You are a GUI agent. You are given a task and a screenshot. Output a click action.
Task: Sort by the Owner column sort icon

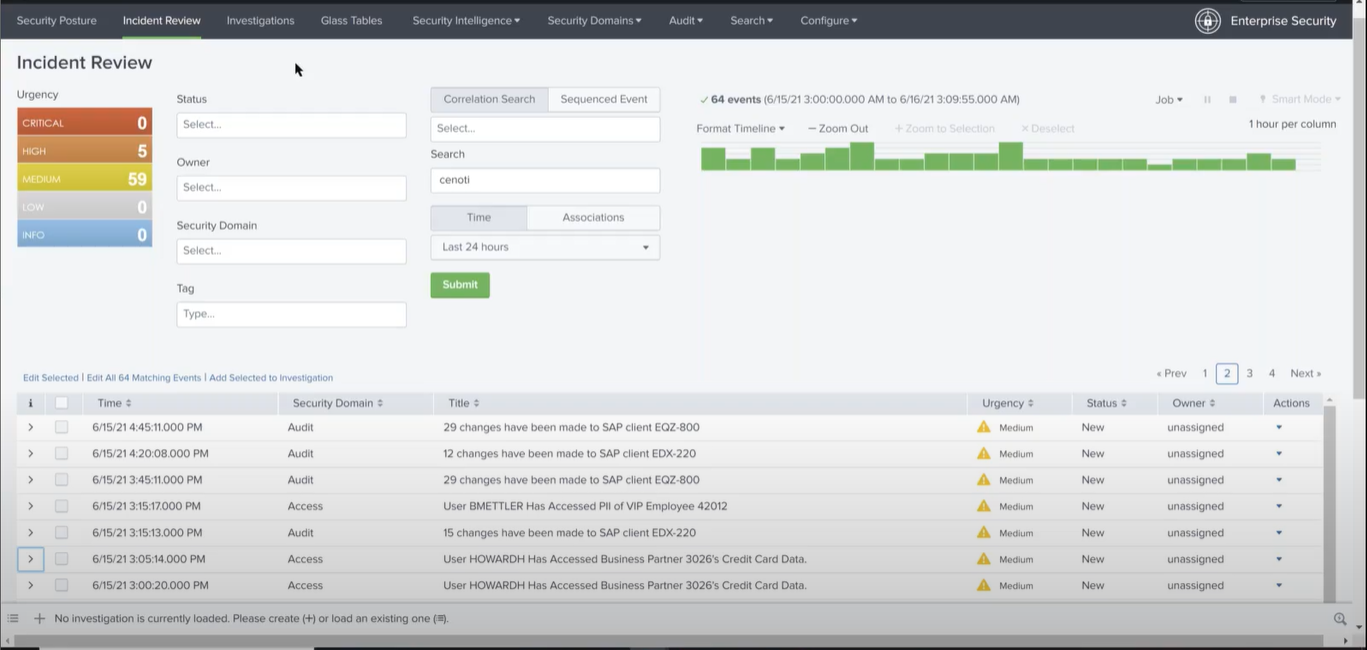(1212, 403)
